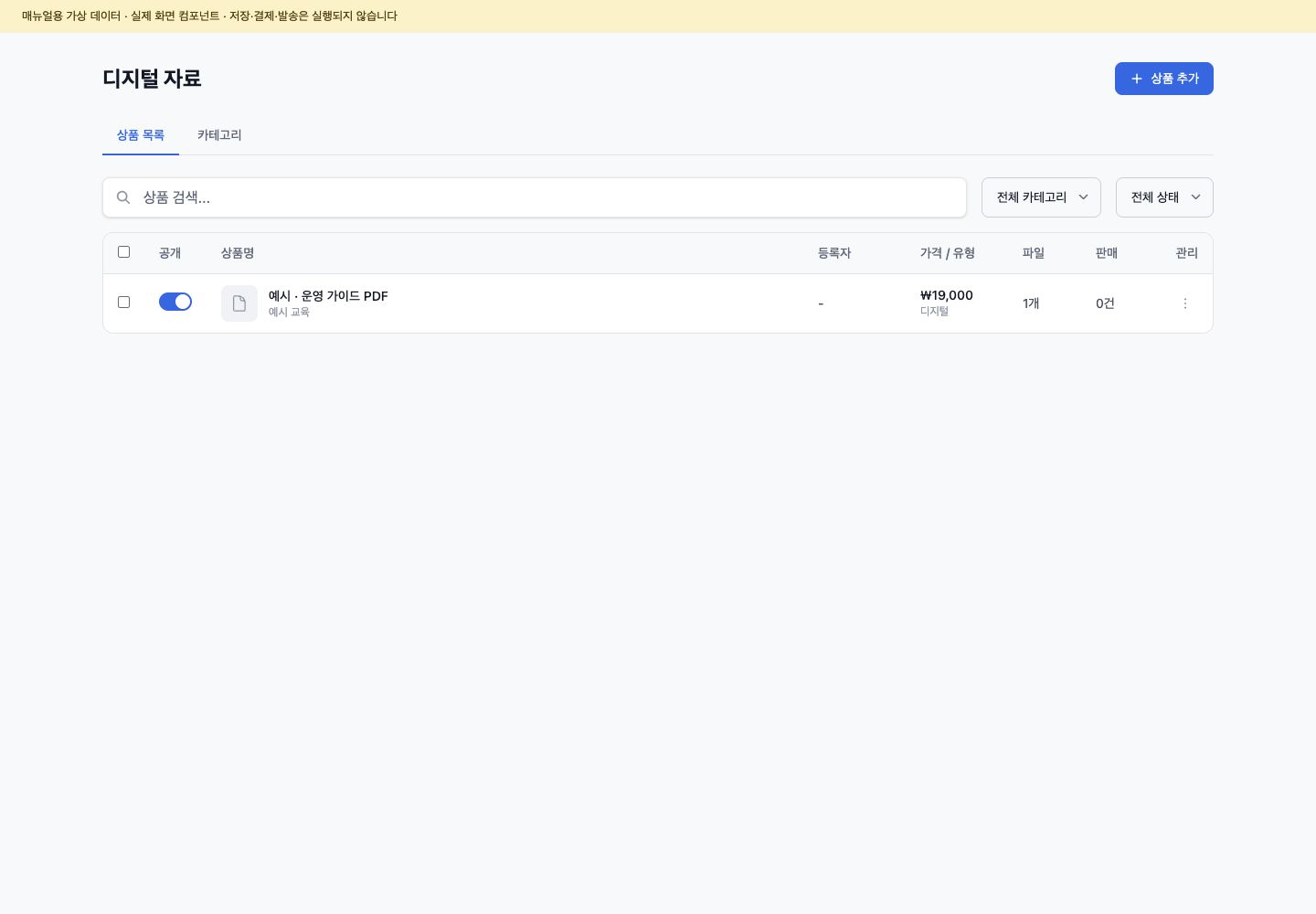Click the magnifier icon in search box
This screenshot has height=914, width=1316.
pyautogui.click(x=123, y=197)
